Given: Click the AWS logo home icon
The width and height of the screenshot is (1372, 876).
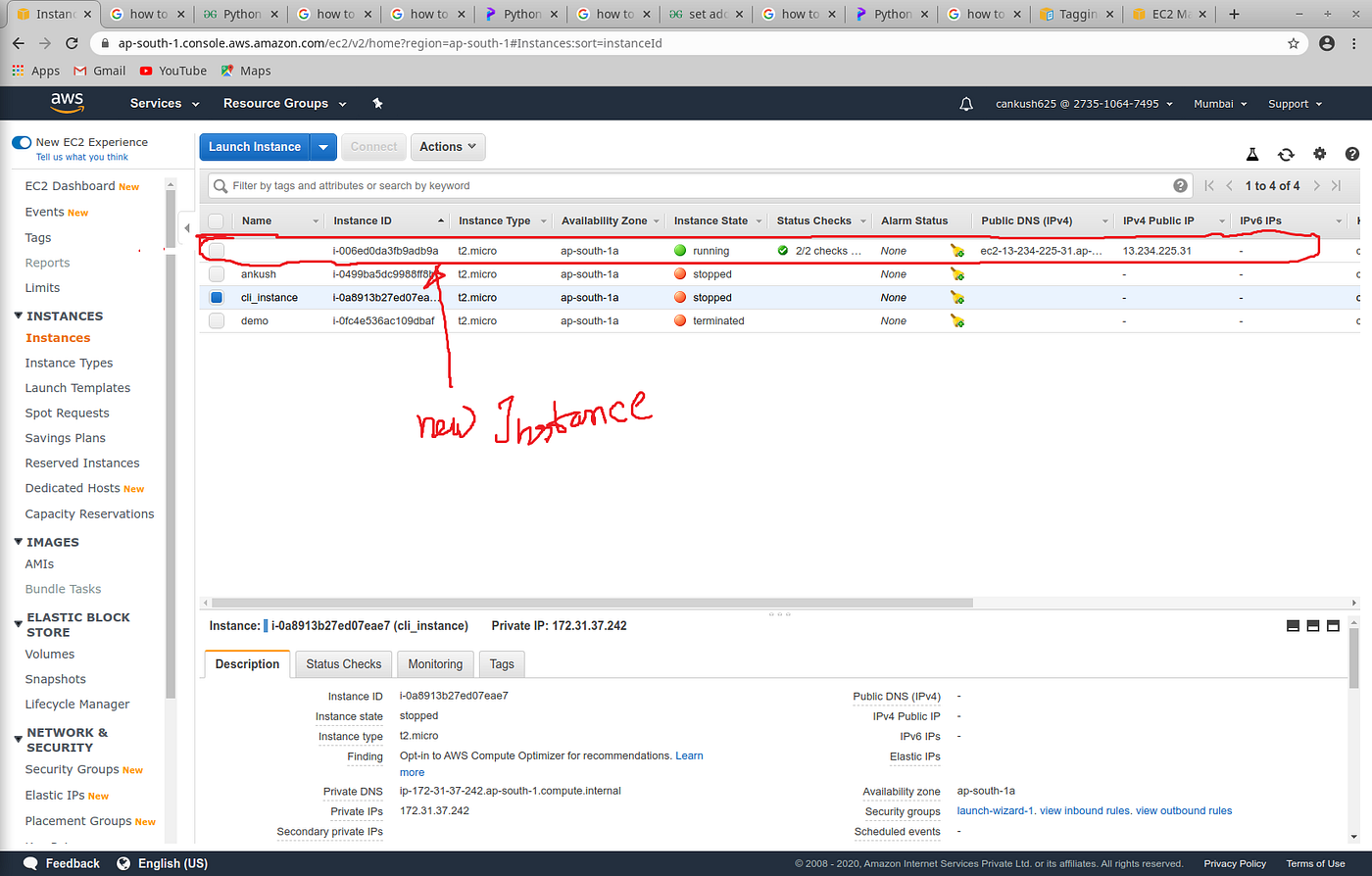Looking at the screenshot, I should tap(67, 103).
